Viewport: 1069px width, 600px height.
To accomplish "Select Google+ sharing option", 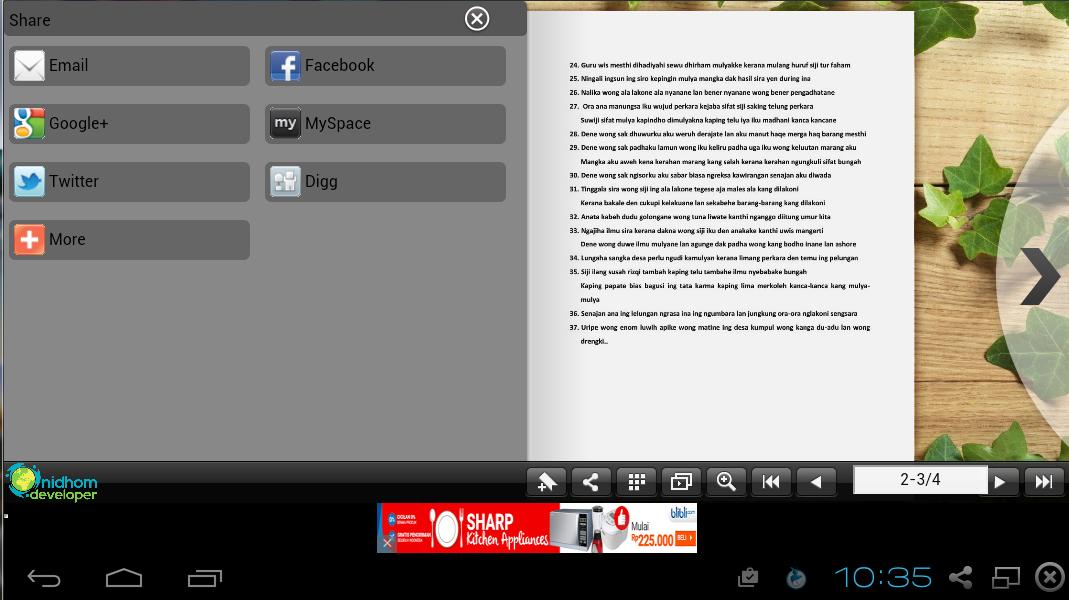I will point(130,123).
